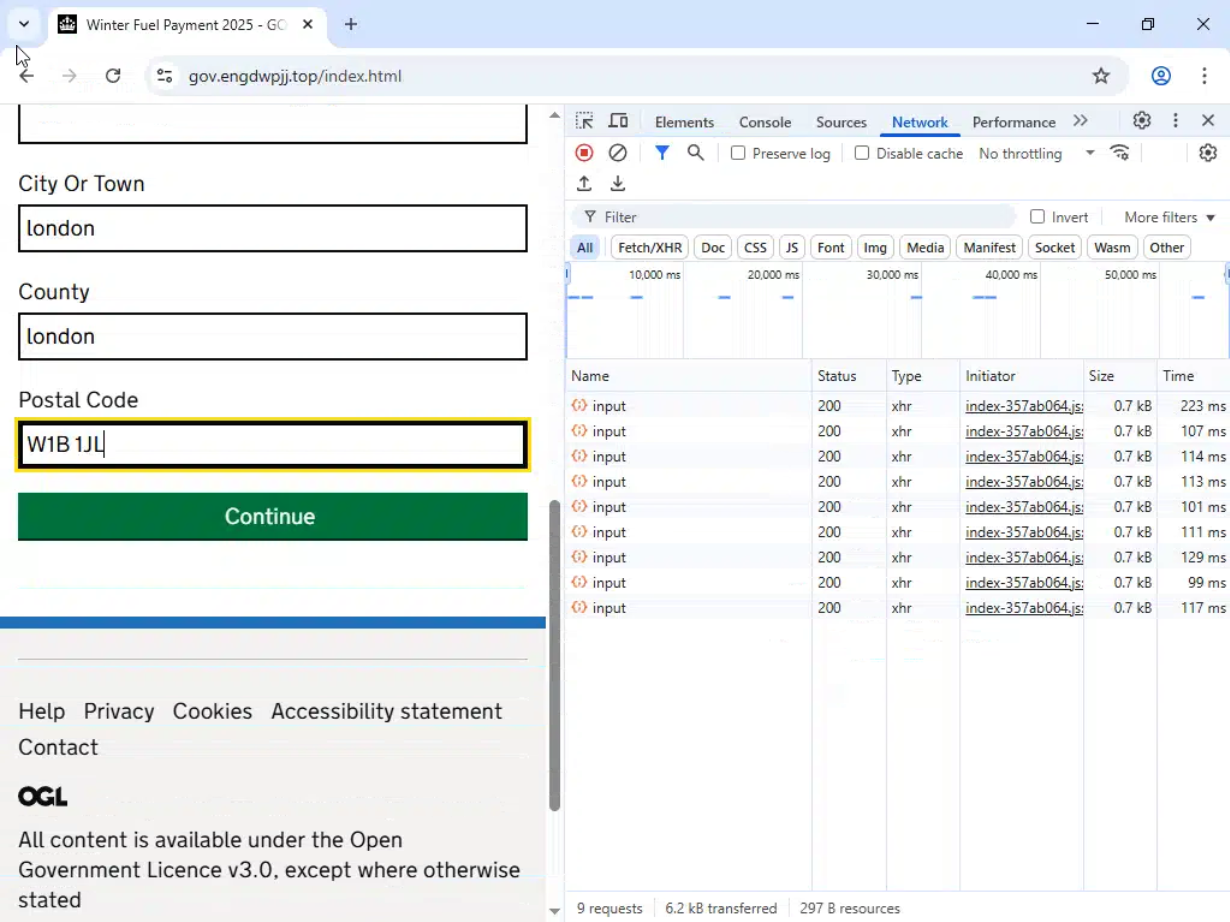Screen dimensions: 1230x922
Task: Sort requests by the Status column header
Action: click(x=850, y=376)
